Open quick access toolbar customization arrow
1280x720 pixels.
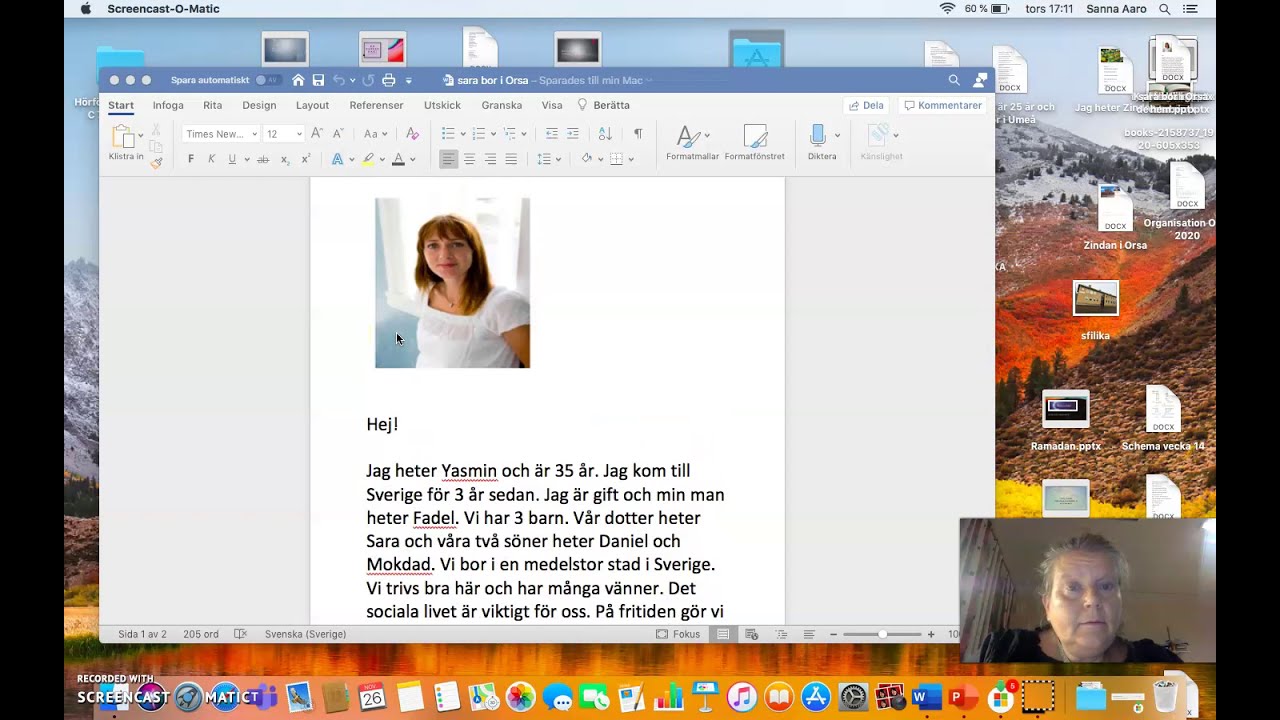(408, 80)
